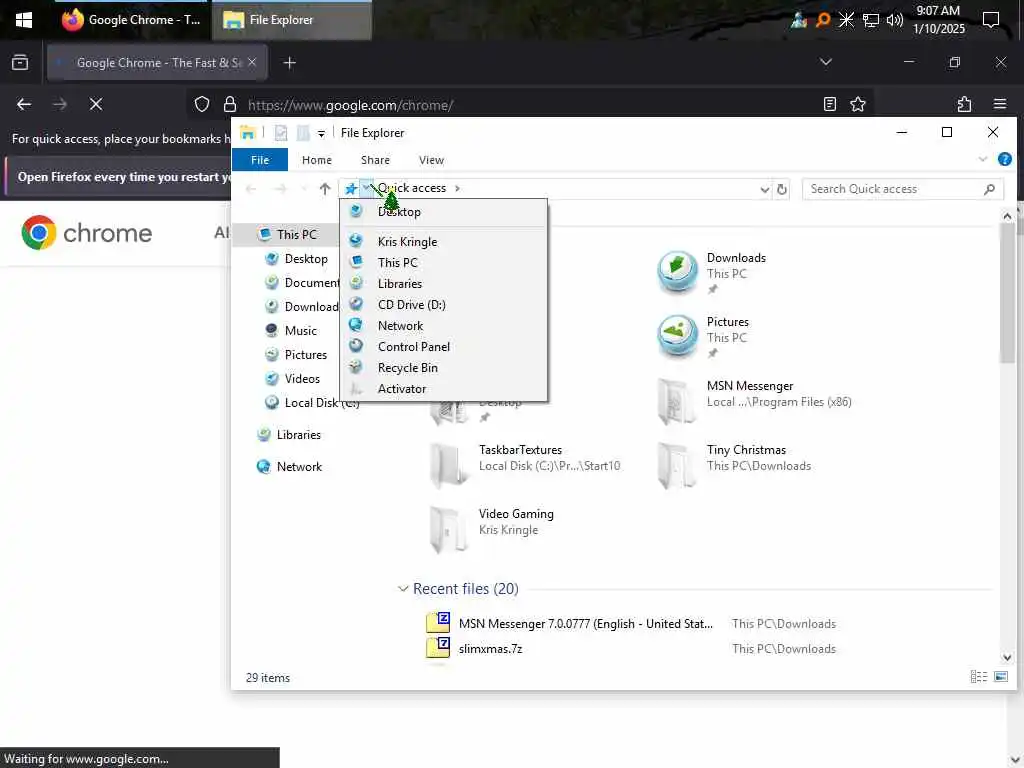Select This PC in navigation pane

(296, 234)
